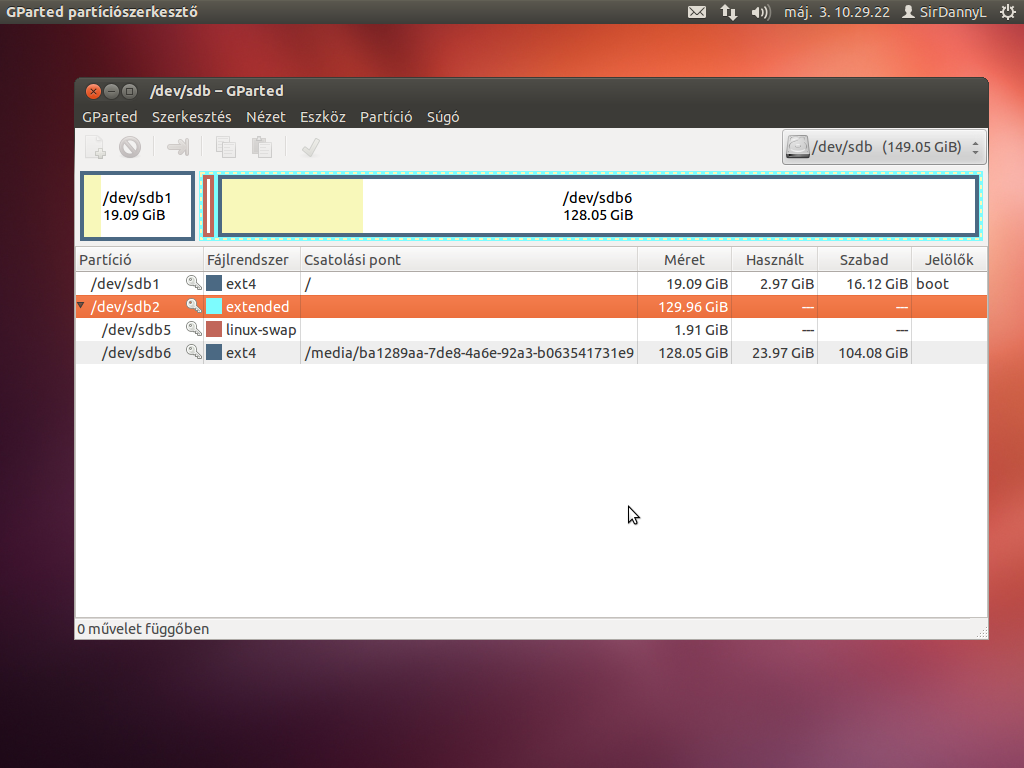Image resolution: width=1024 pixels, height=768 pixels.
Task: Click the blue ext4 color swatch of /dev/sdb6
Action: [x=214, y=352]
